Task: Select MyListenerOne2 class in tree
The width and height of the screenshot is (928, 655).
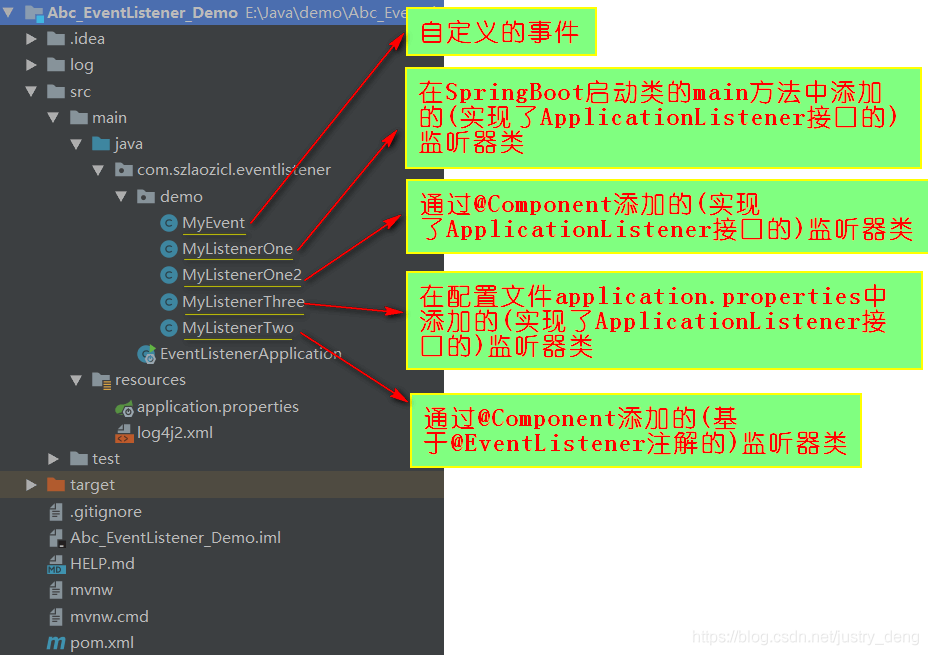Action: click(x=241, y=275)
